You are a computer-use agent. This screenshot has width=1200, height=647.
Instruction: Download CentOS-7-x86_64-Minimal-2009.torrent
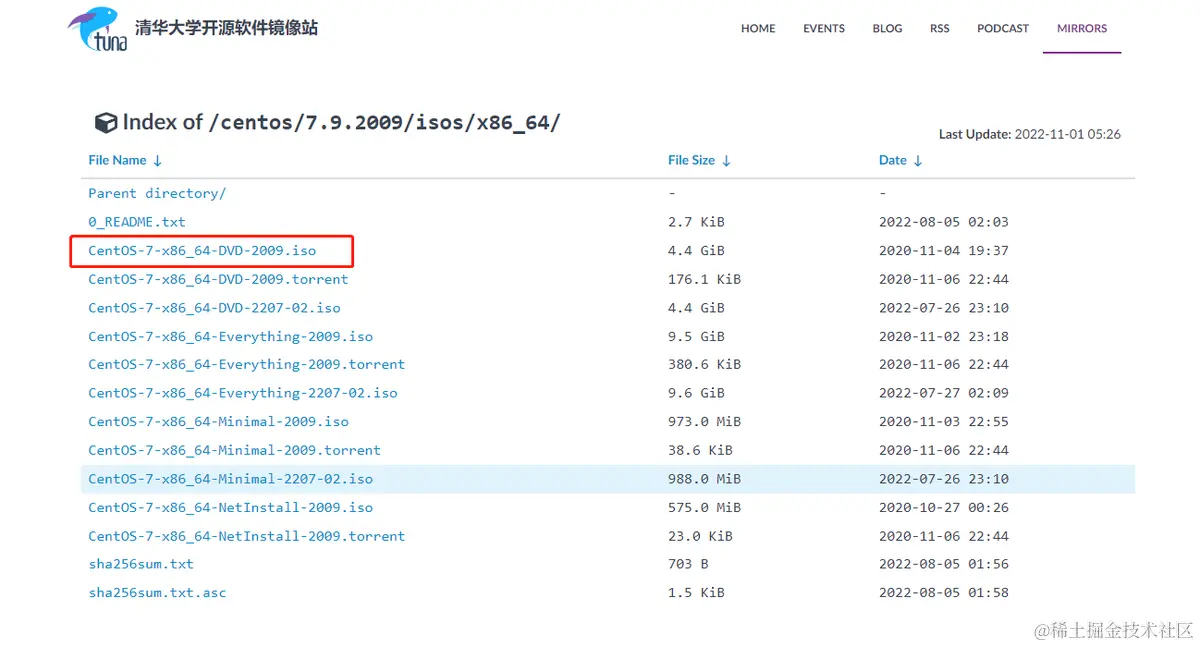tap(234, 450)
